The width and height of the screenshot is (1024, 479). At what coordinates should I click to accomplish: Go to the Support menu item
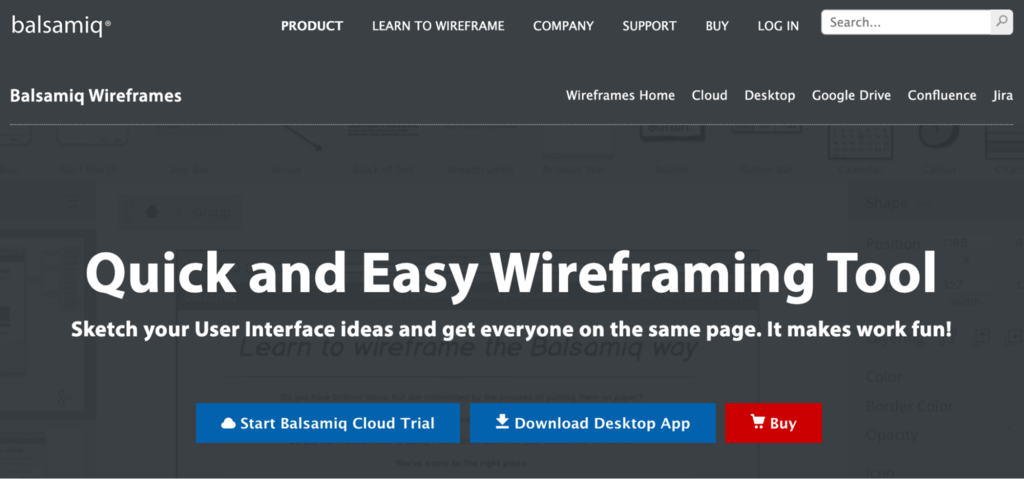pyautogui.click(x=649, y=26)
